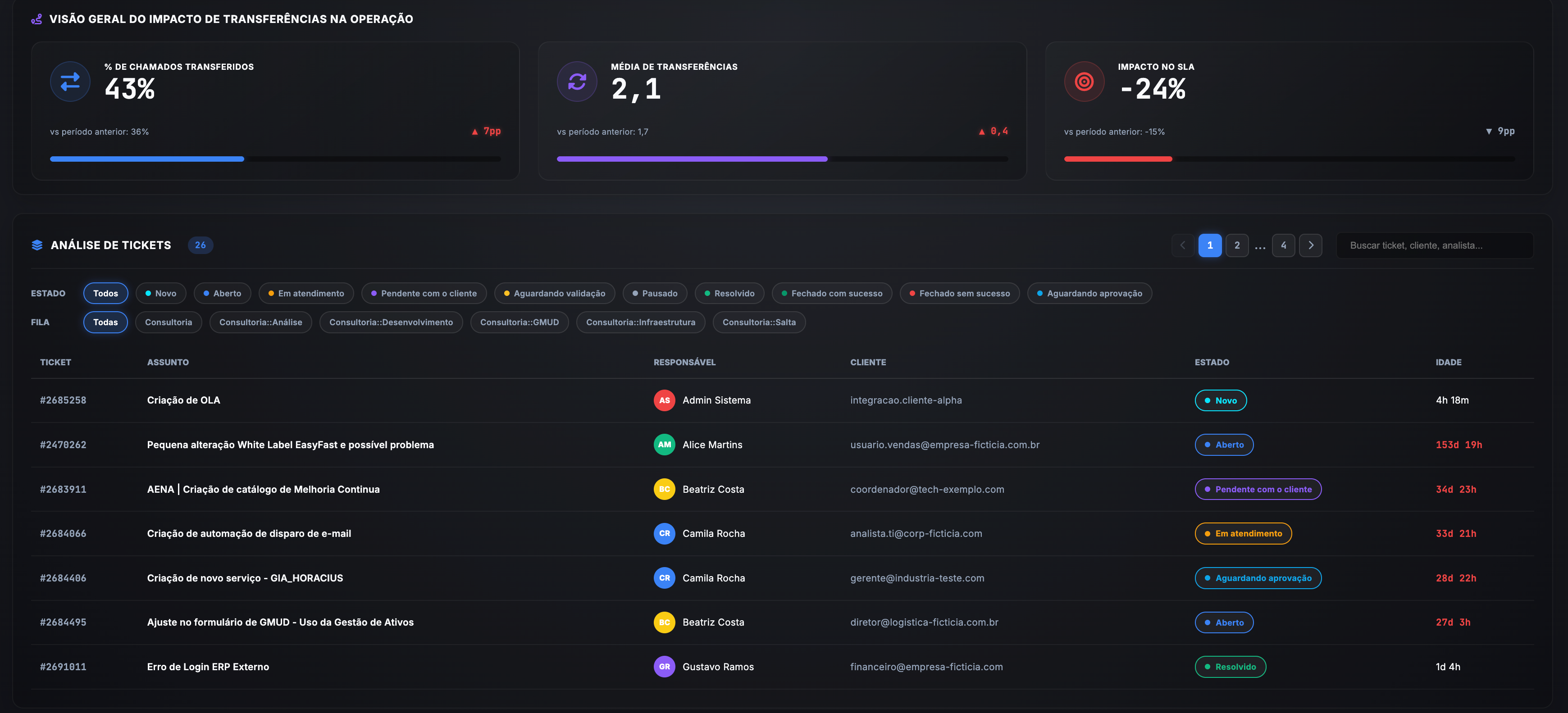Go to page 2 of tickets

(1236, 245)
